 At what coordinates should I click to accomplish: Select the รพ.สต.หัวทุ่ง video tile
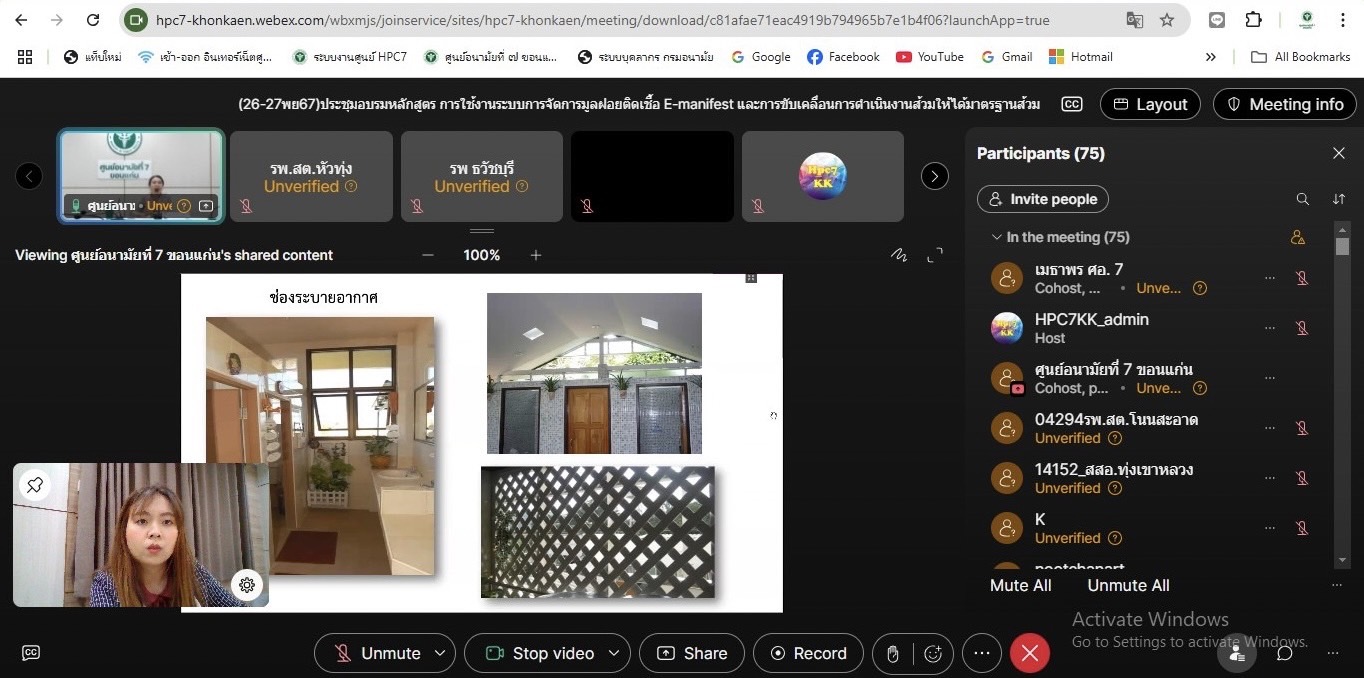pos(311,176)
